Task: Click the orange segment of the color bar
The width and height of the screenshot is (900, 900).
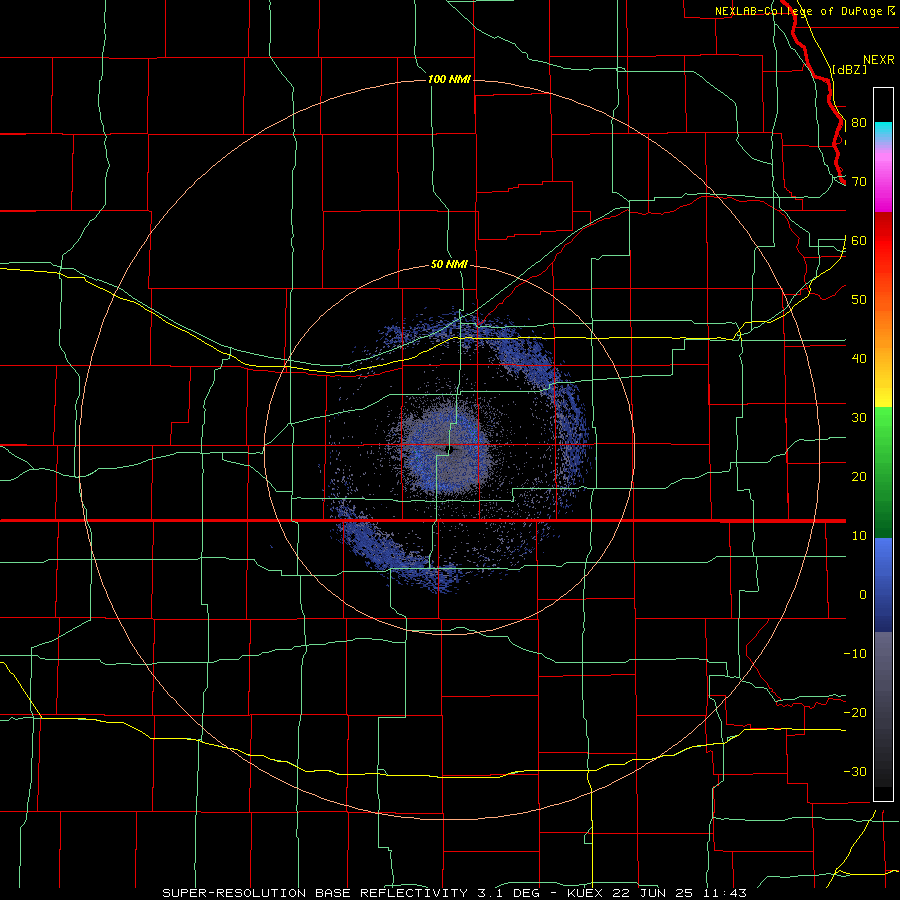Action: pos(883,321)
